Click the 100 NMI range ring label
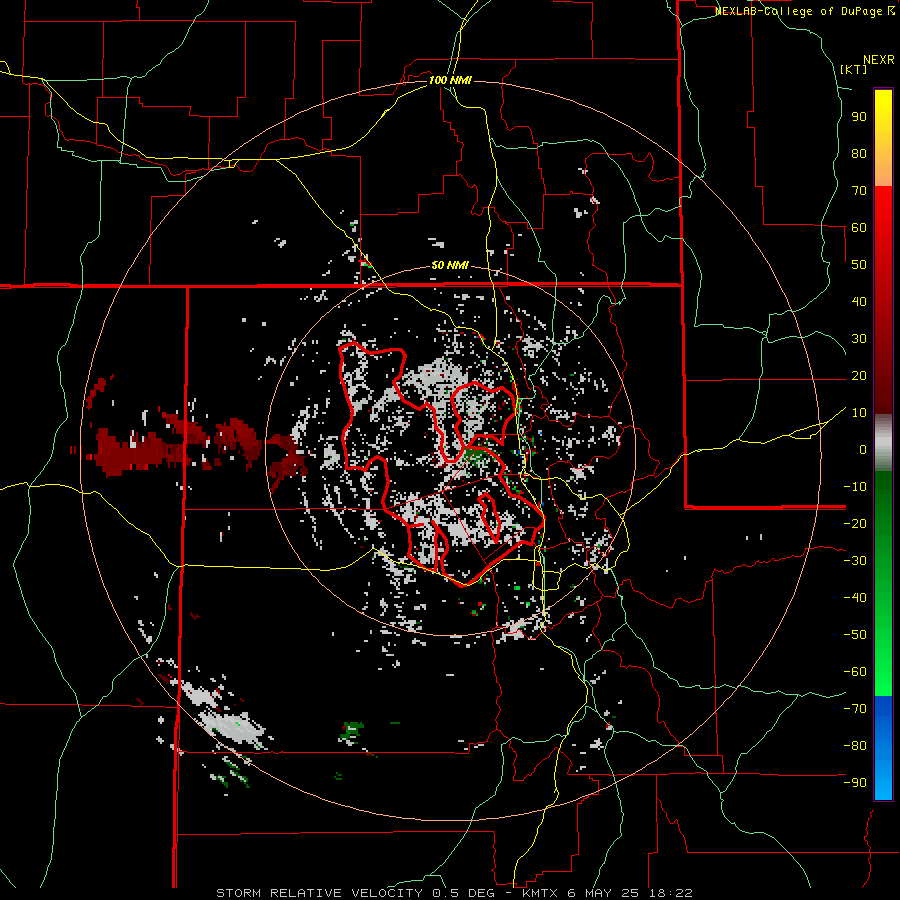Image resolution: width=900 pixels, height=900 pixels. [x=450, y=80]
